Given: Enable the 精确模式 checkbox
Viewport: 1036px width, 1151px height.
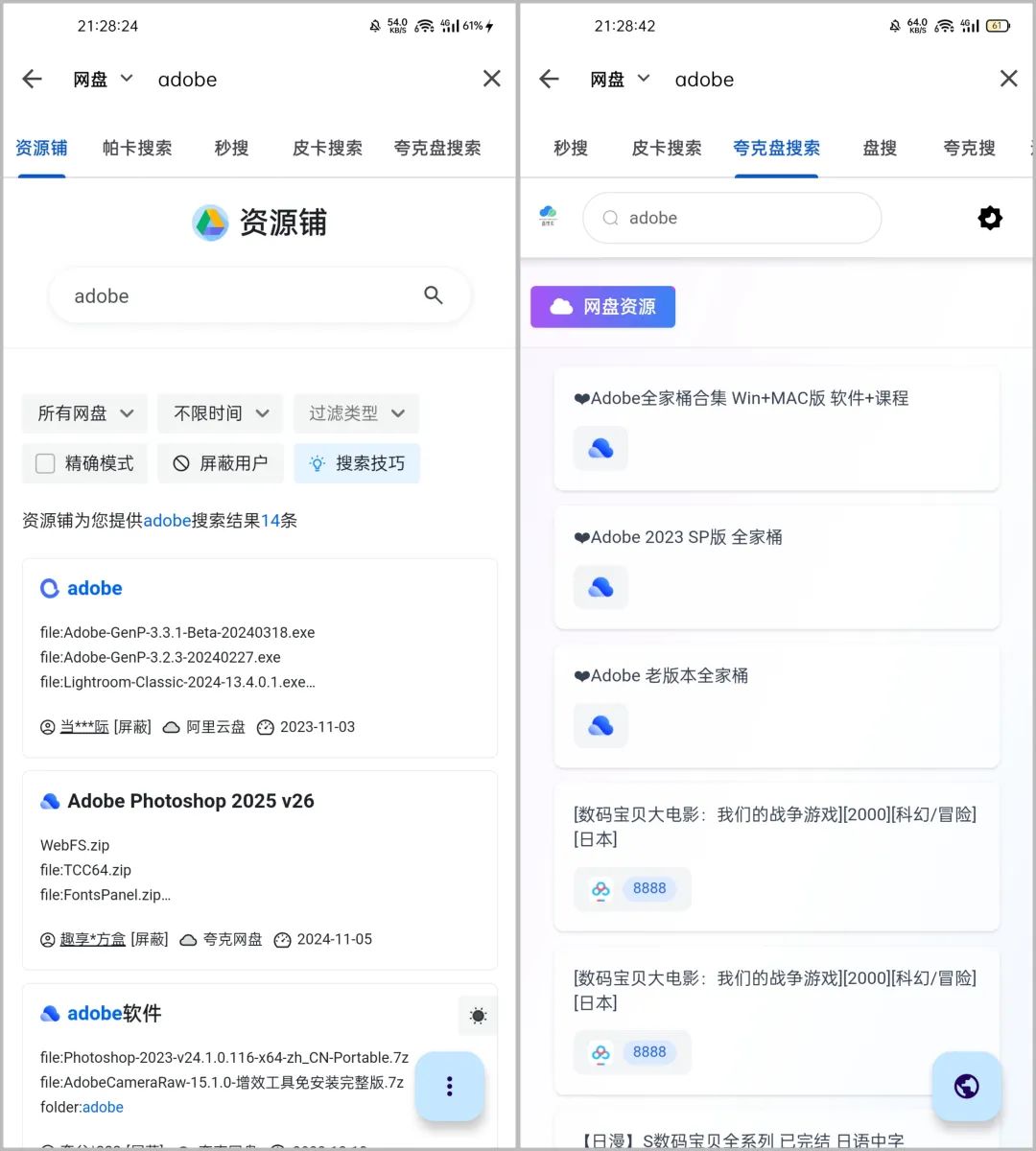Looking at the screenshot, I should pos(45,463).
